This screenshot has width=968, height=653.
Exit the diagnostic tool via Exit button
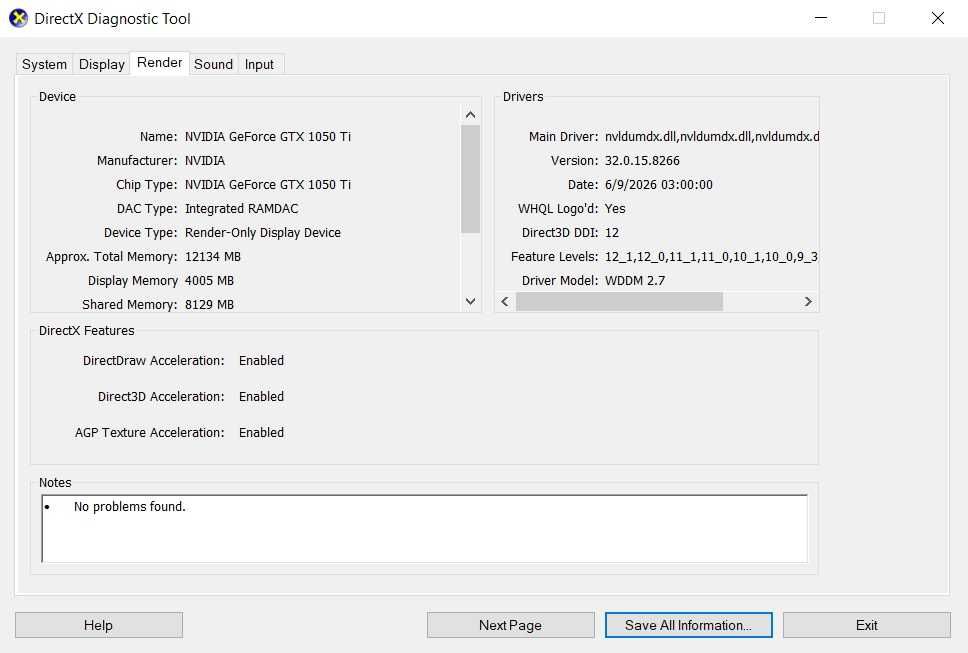(x=867, y=625)
